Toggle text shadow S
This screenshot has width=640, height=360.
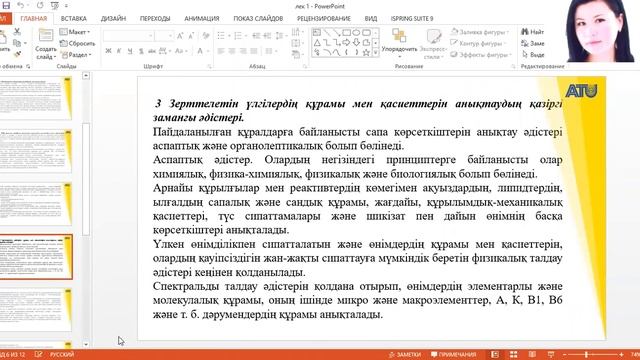pyautogui.click(x=141, y=51)
